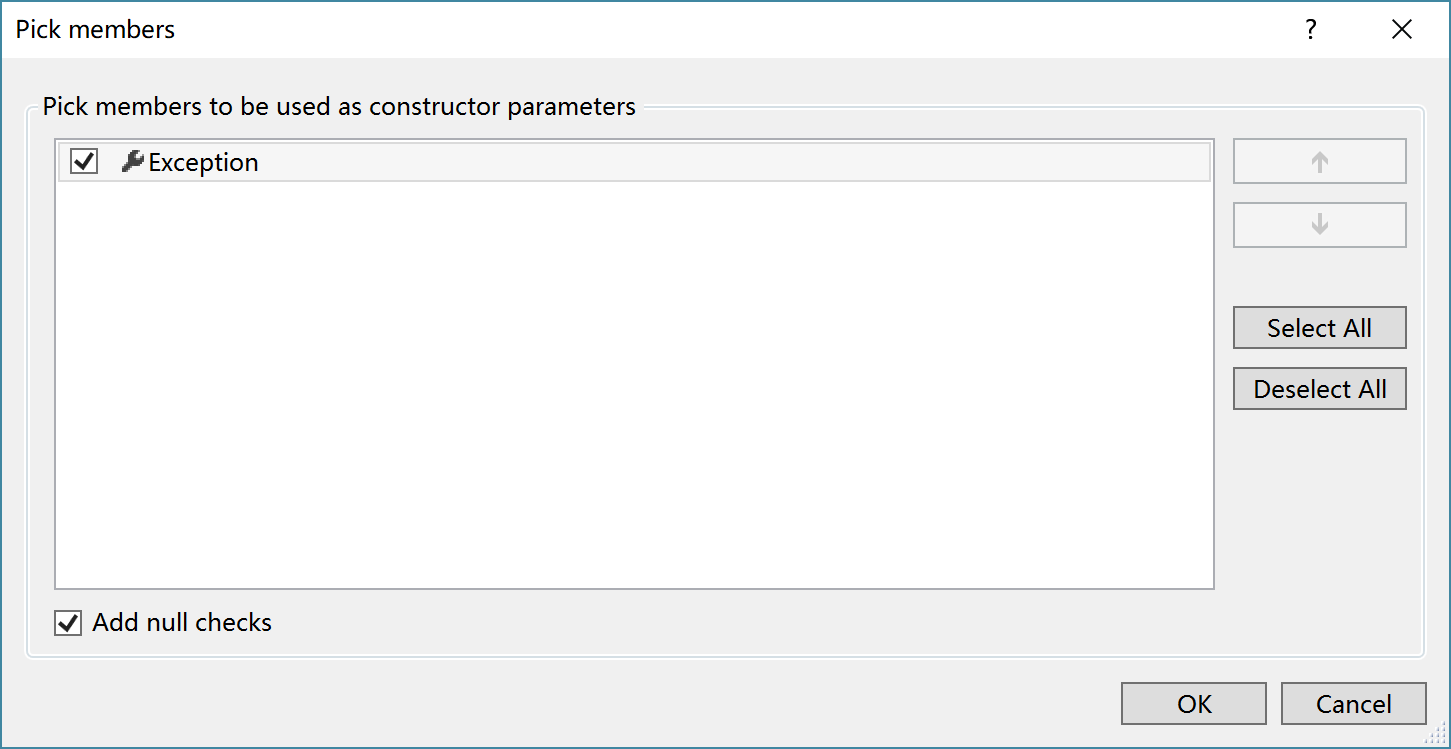
Task: Click the Add null checks label text
Action: (x=182, y=622)
